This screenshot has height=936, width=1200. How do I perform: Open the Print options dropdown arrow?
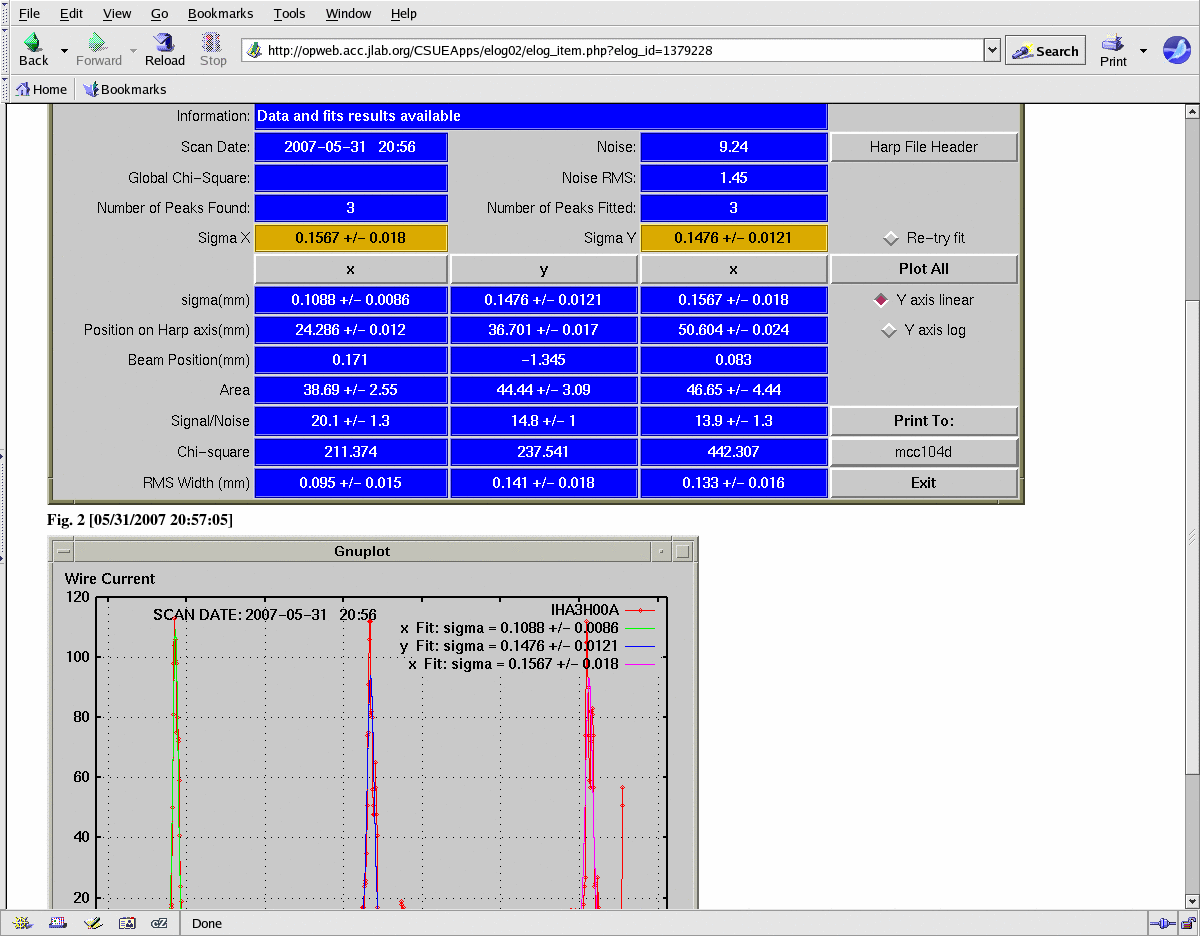1143,50
